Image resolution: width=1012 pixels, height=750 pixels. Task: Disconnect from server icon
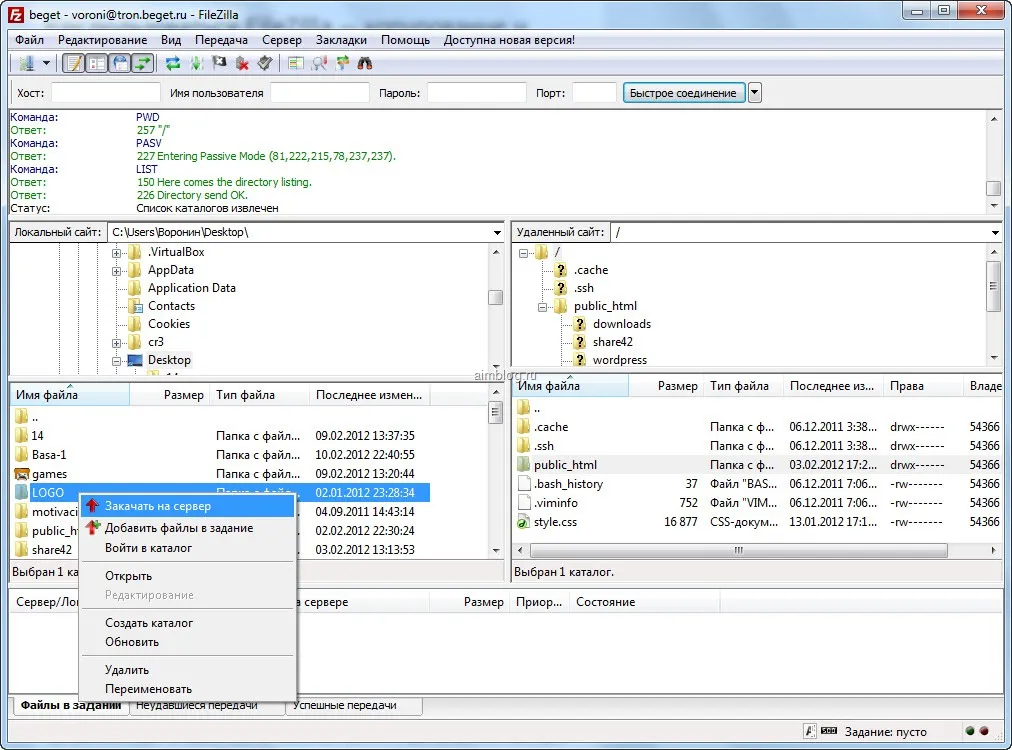(242, 63)
